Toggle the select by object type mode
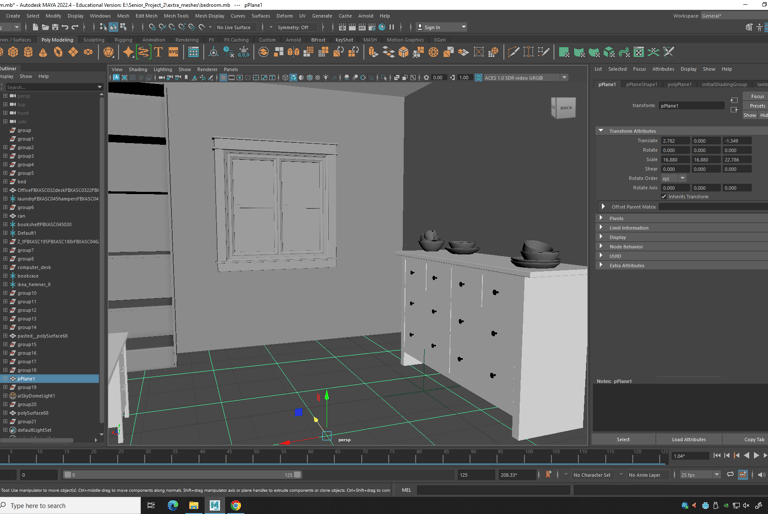 pyautogui.click(x=113, y=27)
